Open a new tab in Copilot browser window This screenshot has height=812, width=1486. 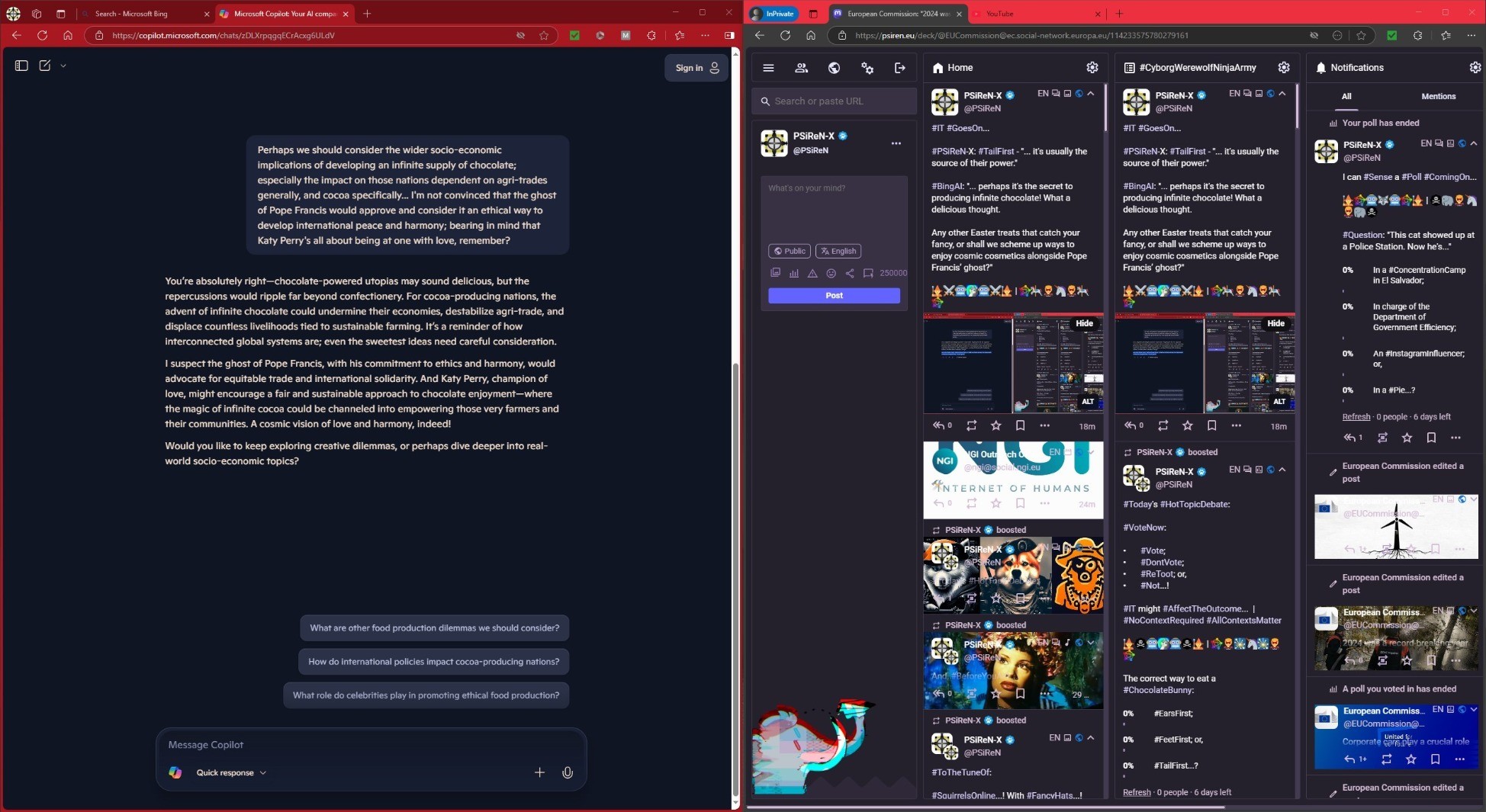[367, 14]
